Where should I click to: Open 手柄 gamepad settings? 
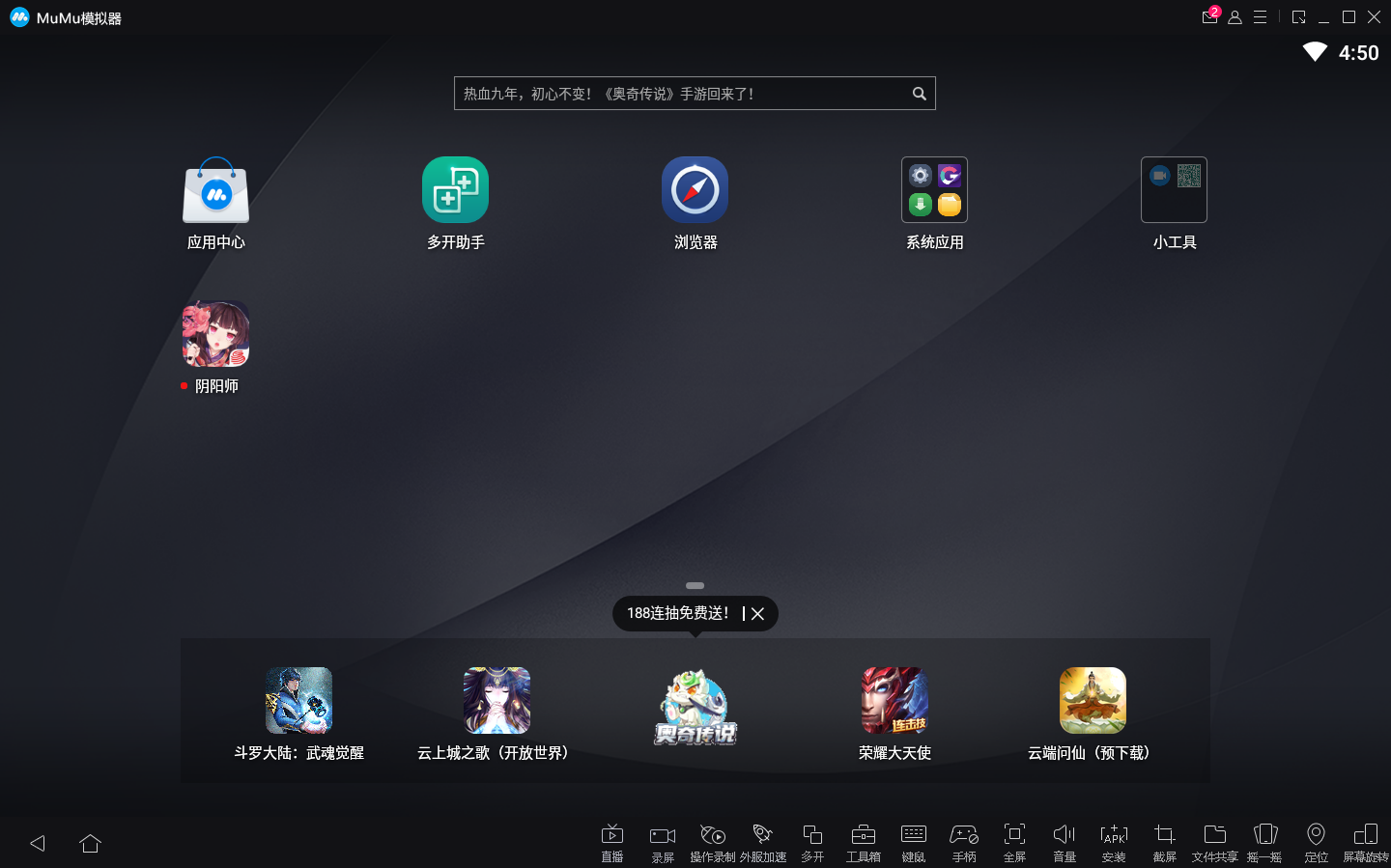click(964, 843)
